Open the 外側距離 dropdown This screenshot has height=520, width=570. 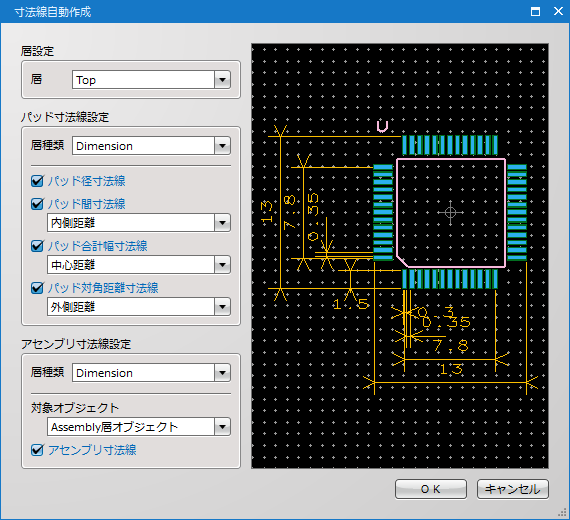(x=139, y=307)
